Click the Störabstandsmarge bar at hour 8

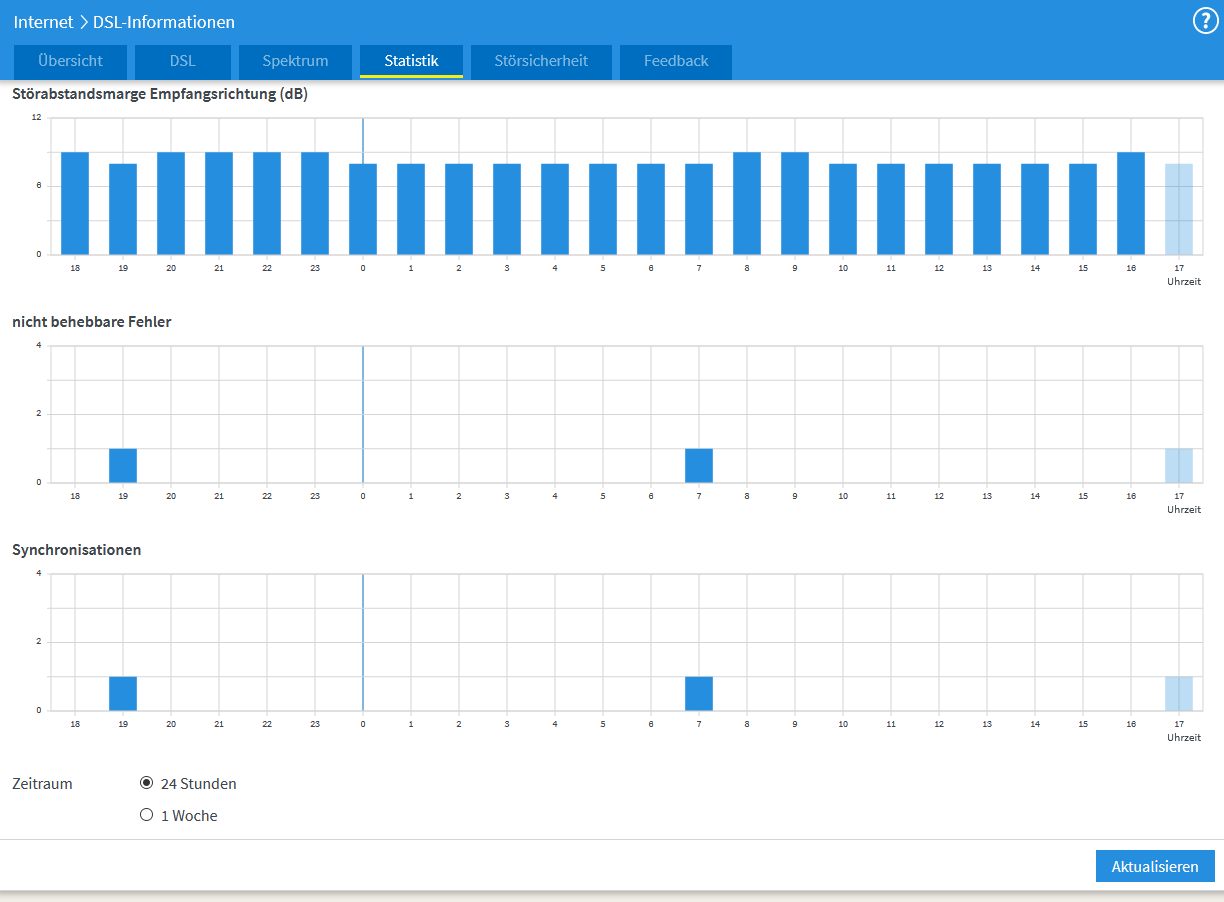747,203
